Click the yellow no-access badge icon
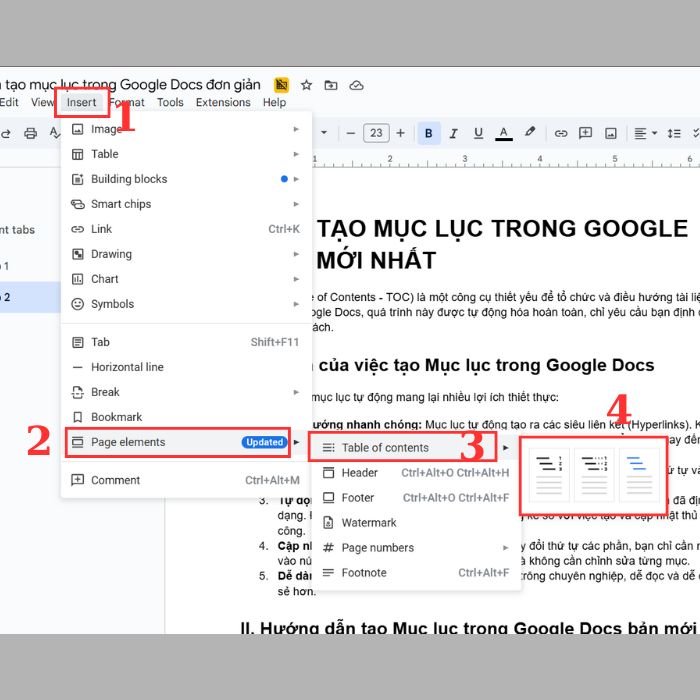This screenshot has width=700, height=700. point(281,84)
